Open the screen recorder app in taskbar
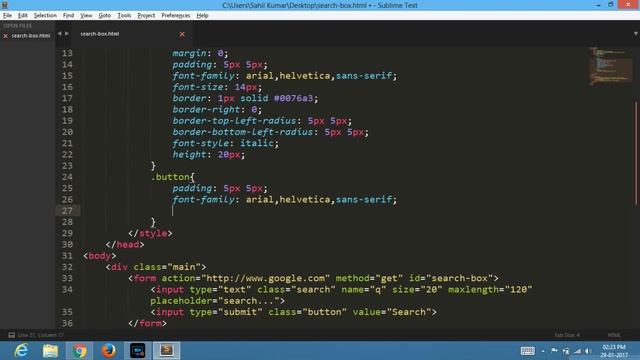Image resolution: width=640 pixels, height=360 pixels. tap(138, 351)
